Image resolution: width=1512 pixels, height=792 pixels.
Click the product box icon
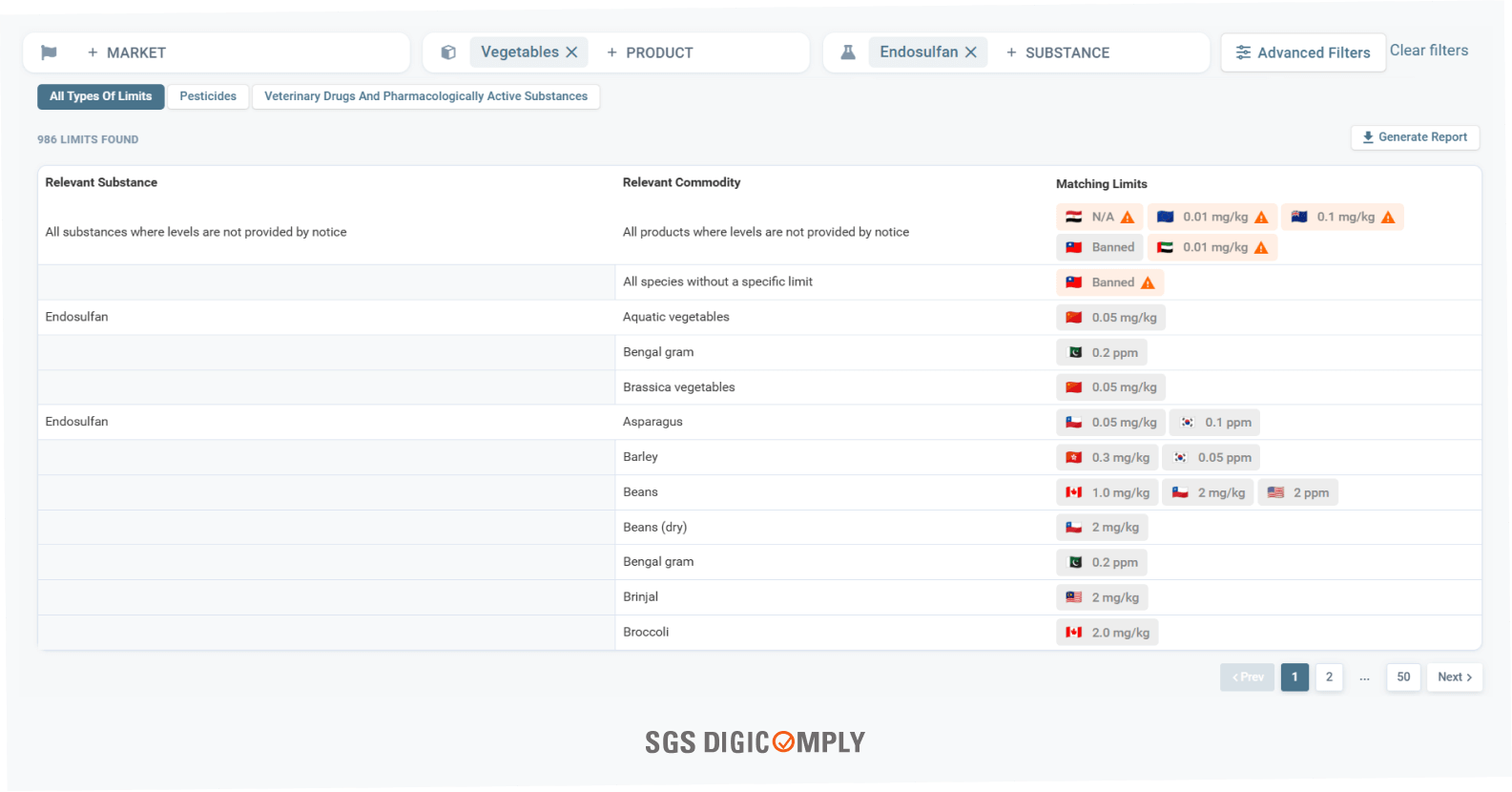(448, 52)
